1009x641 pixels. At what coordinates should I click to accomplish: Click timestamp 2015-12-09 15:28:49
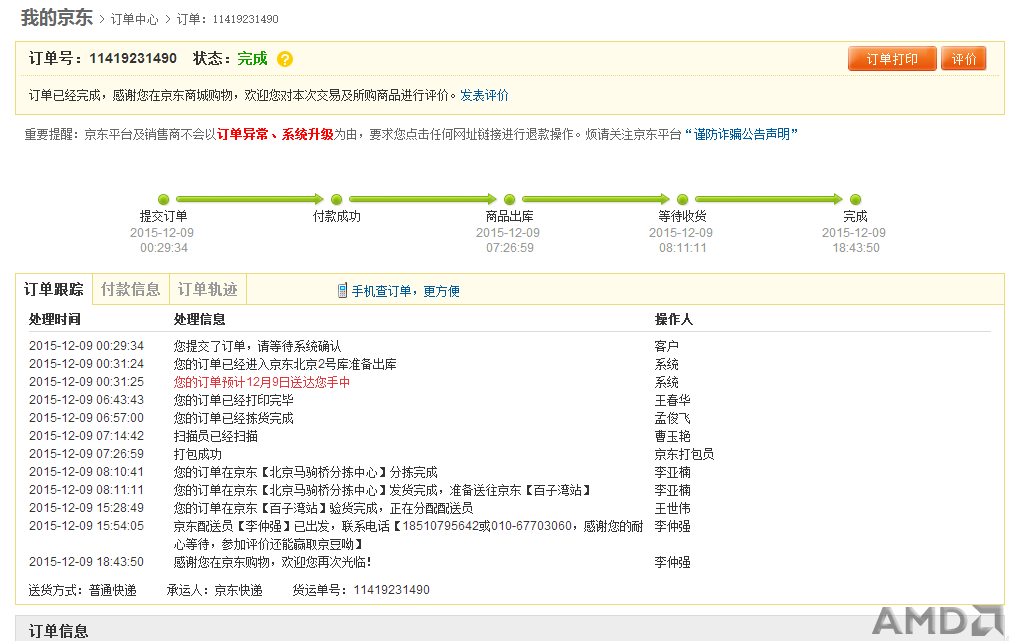coord(86,508)
